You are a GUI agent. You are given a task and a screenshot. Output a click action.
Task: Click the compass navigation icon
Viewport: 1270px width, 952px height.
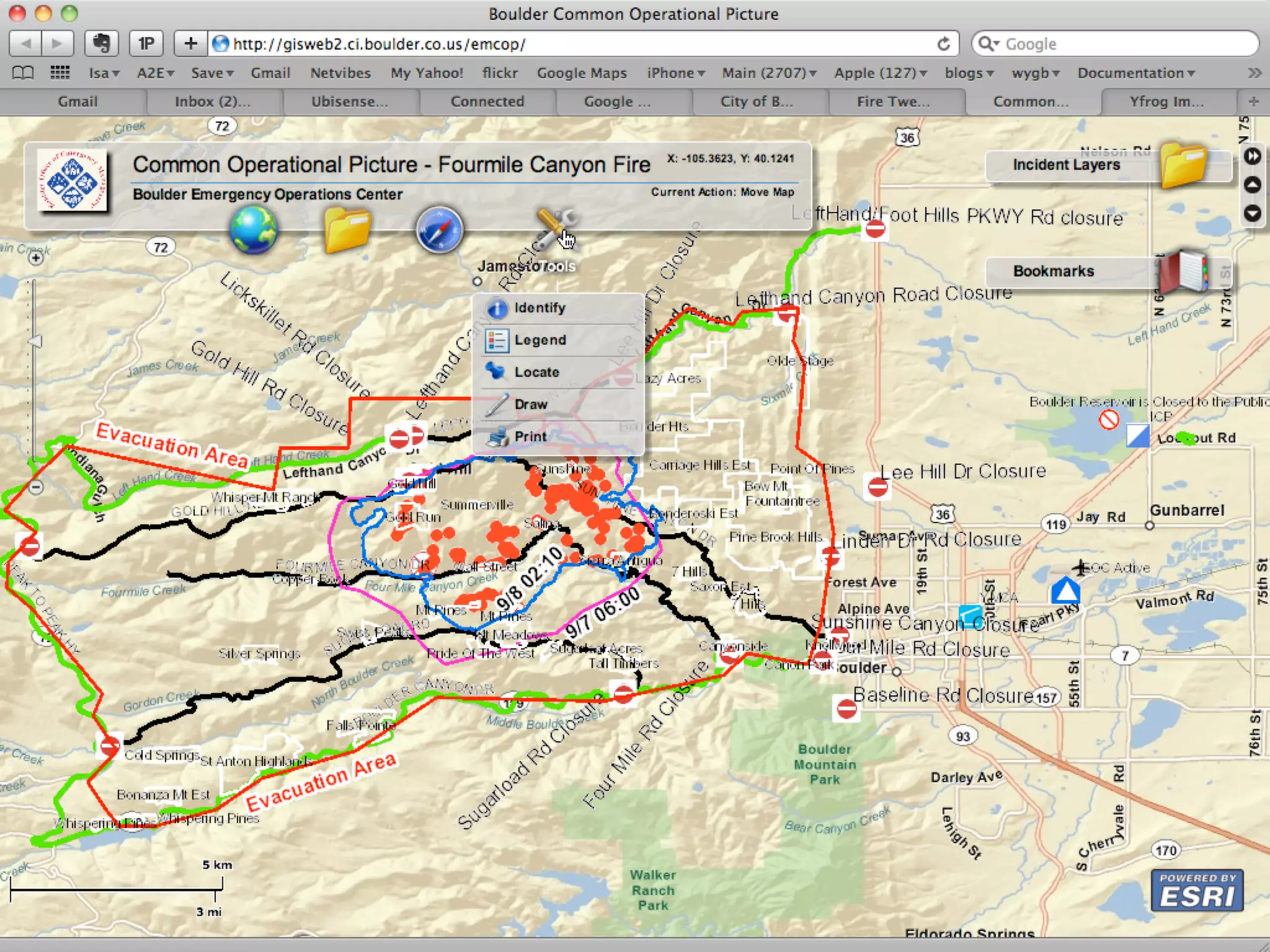pos(439,230)
